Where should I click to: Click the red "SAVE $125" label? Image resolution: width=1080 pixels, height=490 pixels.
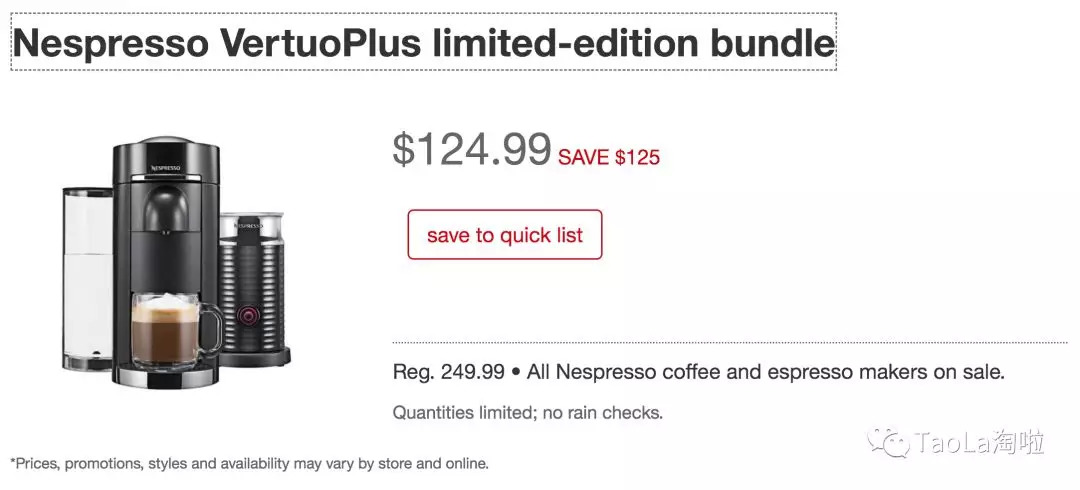point(609,157)
